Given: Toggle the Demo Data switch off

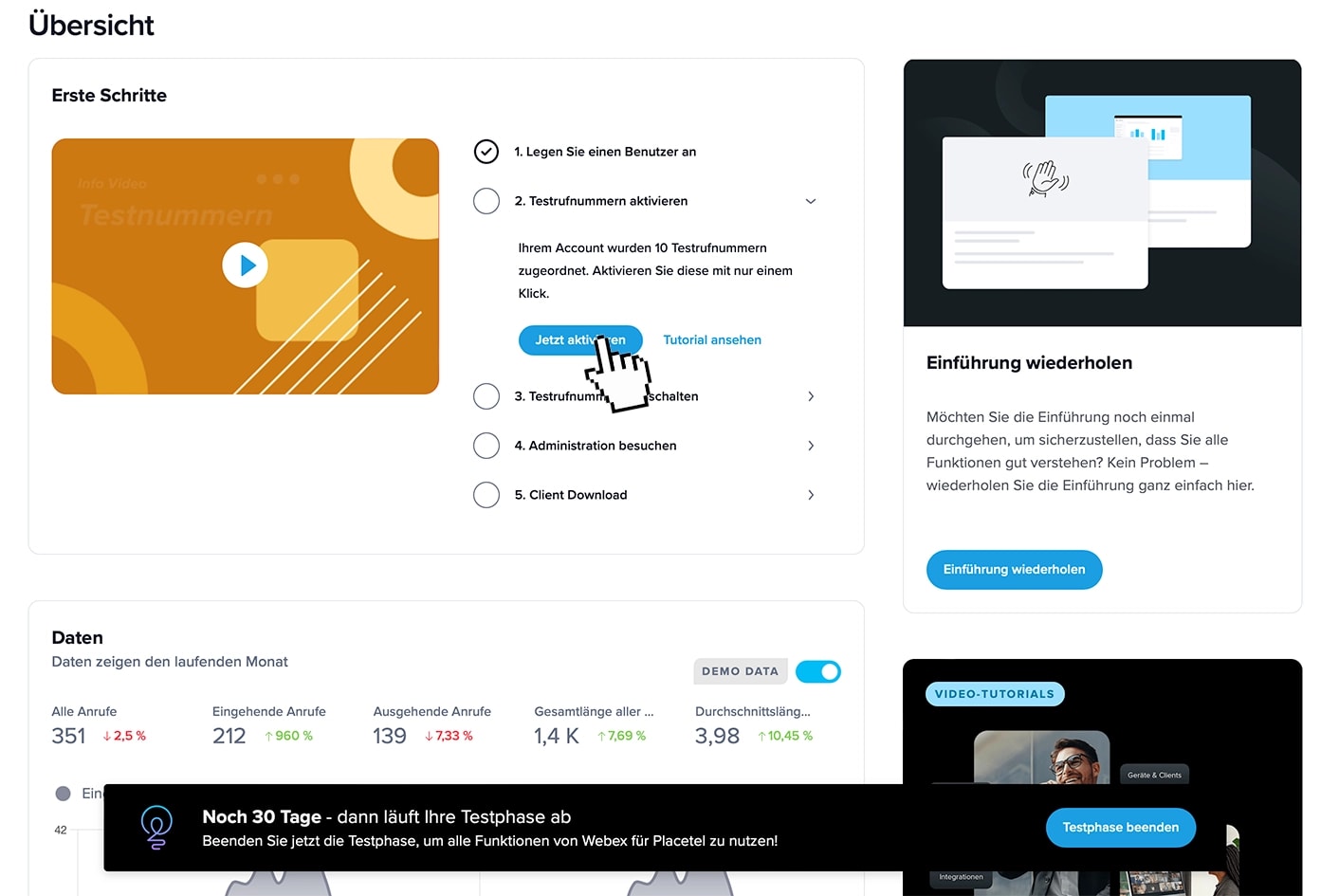Looking at the screenshot, I should click(818, 671).
